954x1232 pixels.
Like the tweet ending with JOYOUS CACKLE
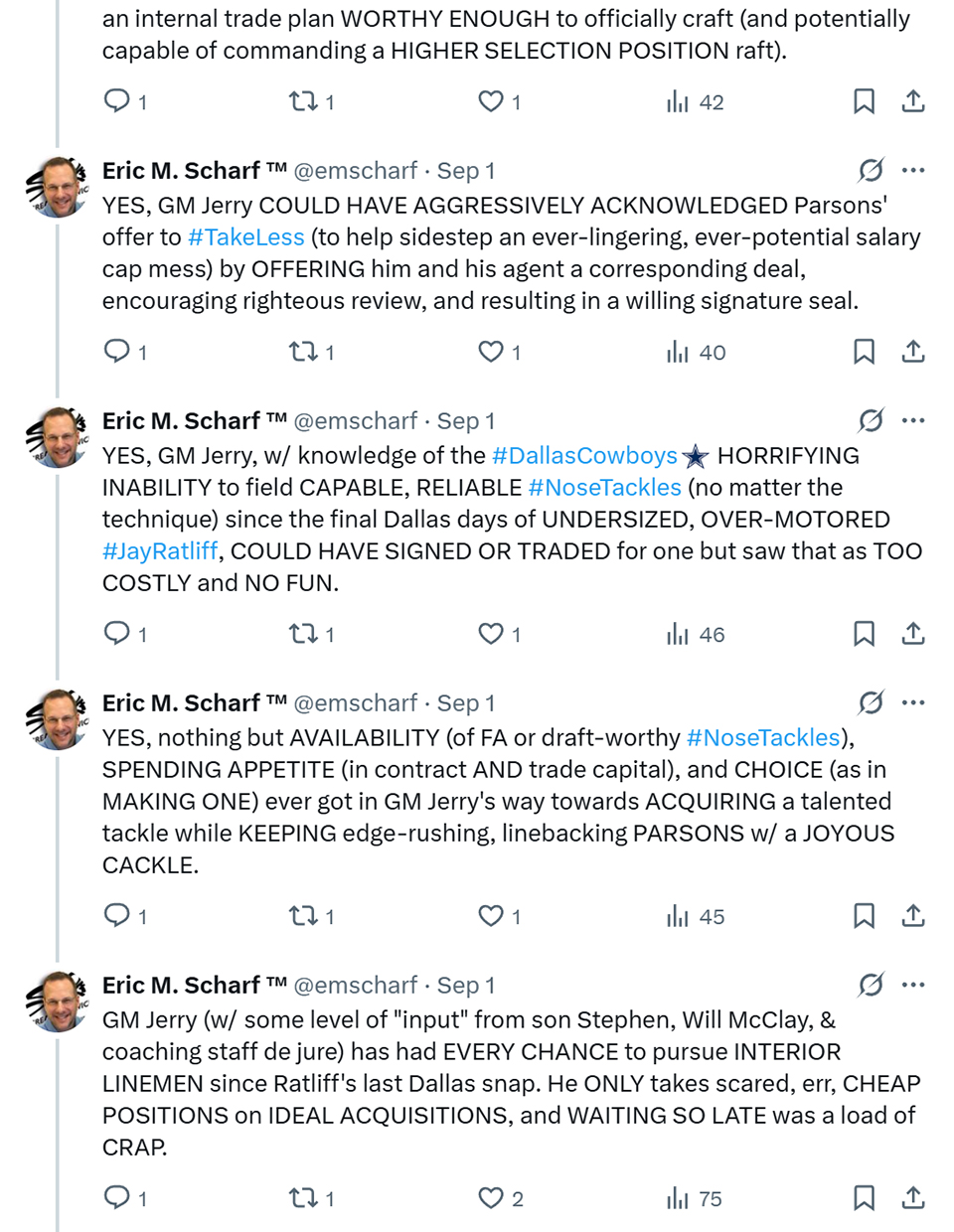(491, 915)
